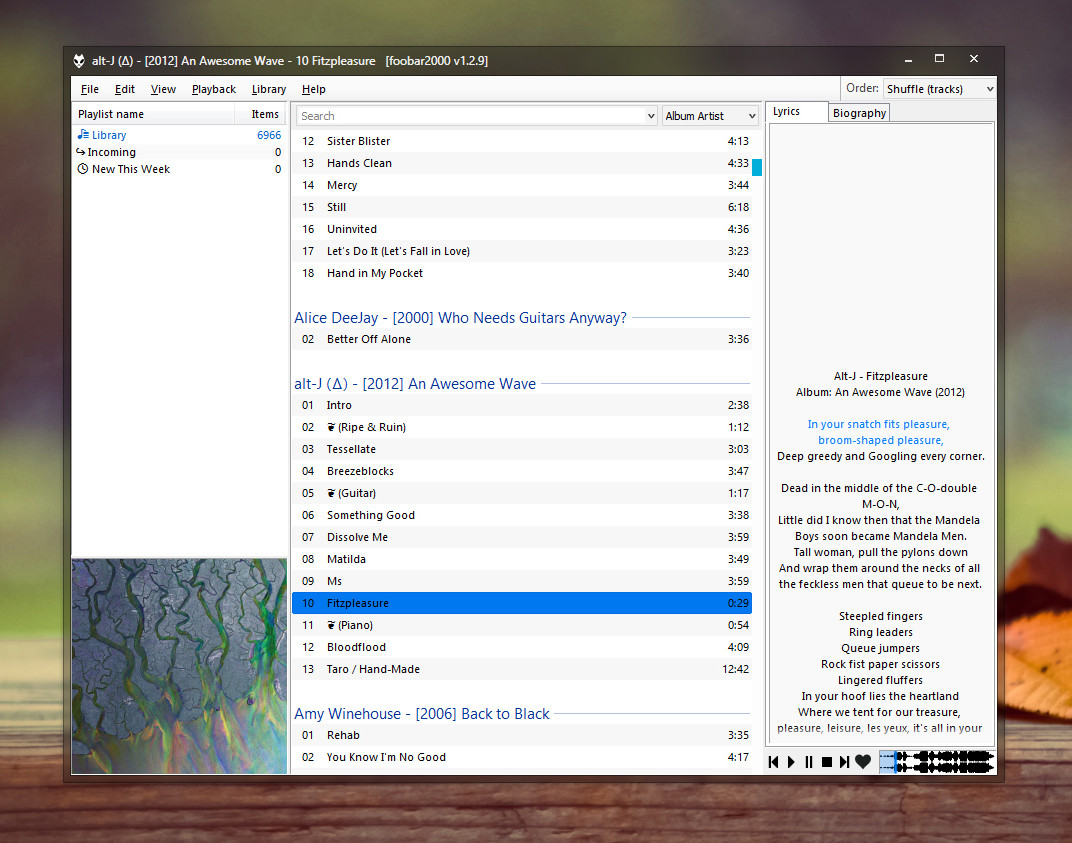Select track Ms

tap(522, 581)
